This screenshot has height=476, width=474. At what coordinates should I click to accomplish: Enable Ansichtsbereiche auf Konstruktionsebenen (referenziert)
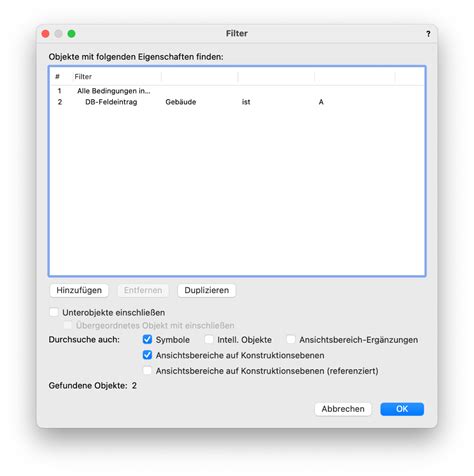tap(147, 370)
